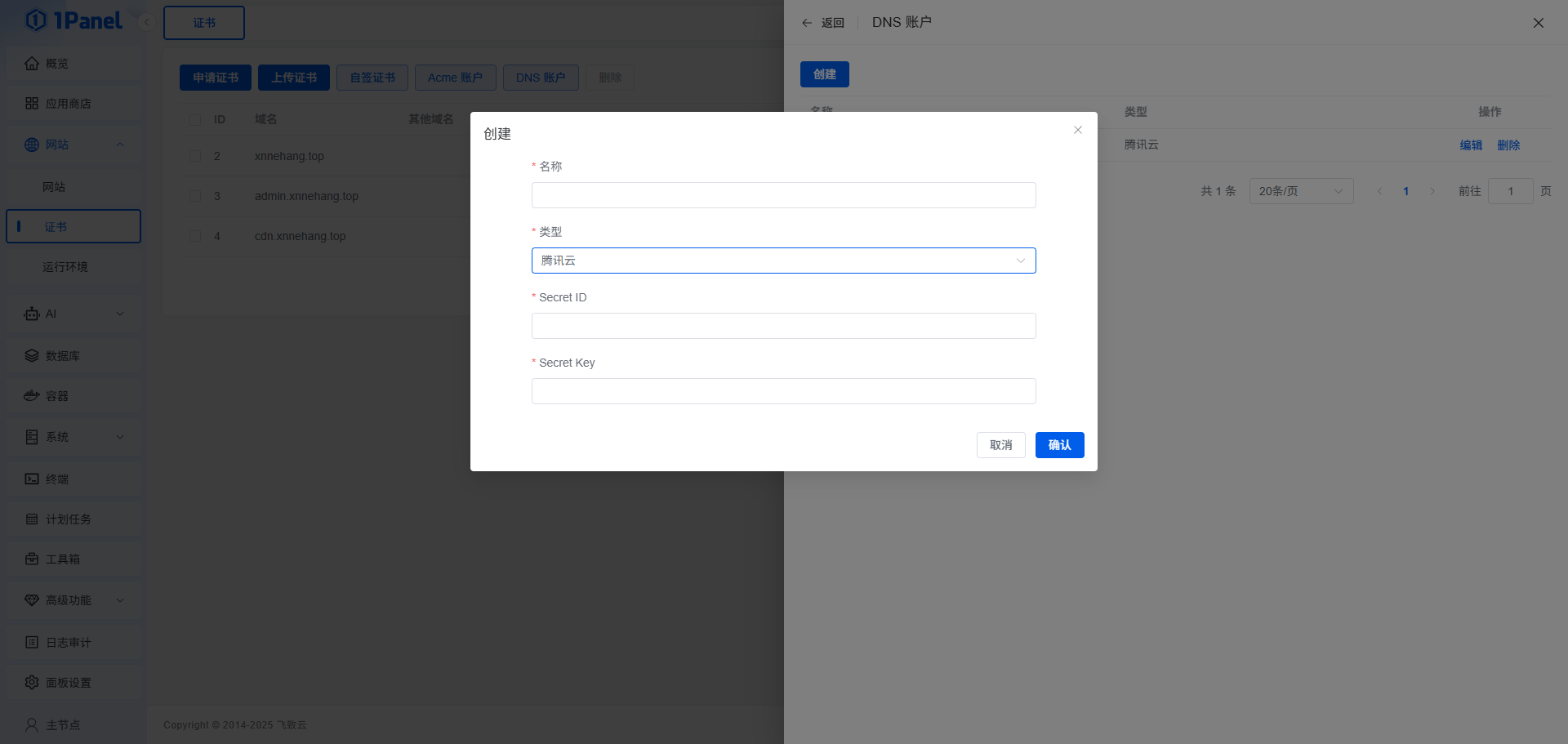Open the 类型 provider dropdown showing 腾讯云
1568x744 pixels.
pyautogui.click(x=783, y=261)
